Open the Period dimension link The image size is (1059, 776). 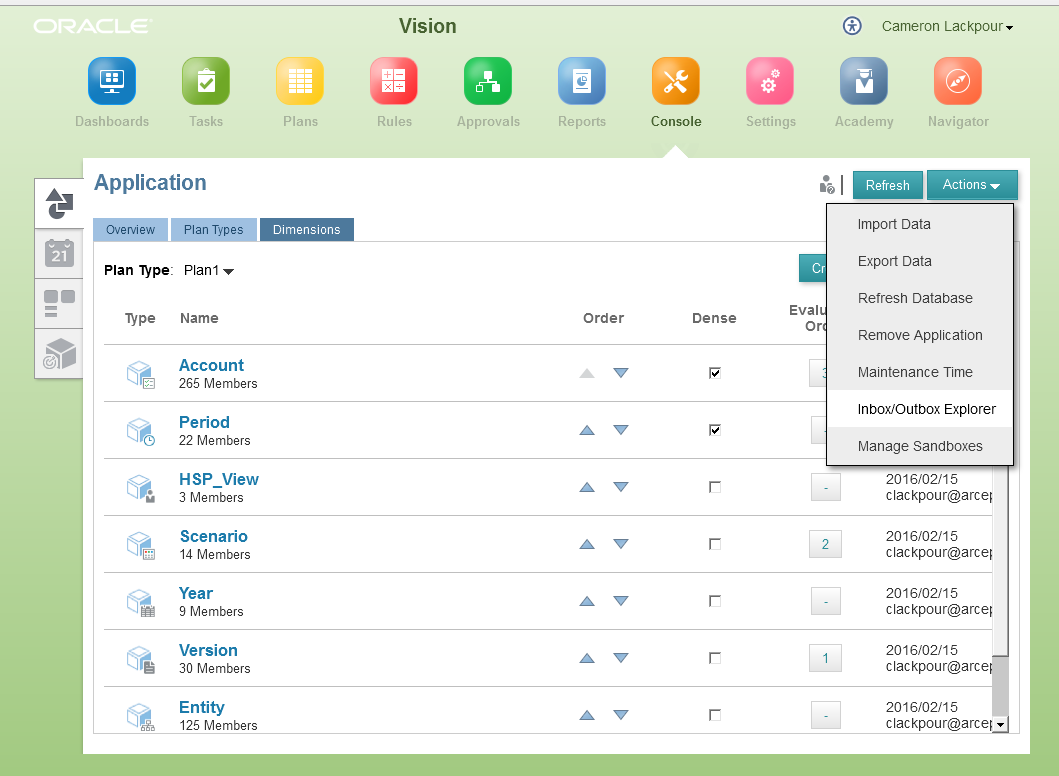(204, 422)
